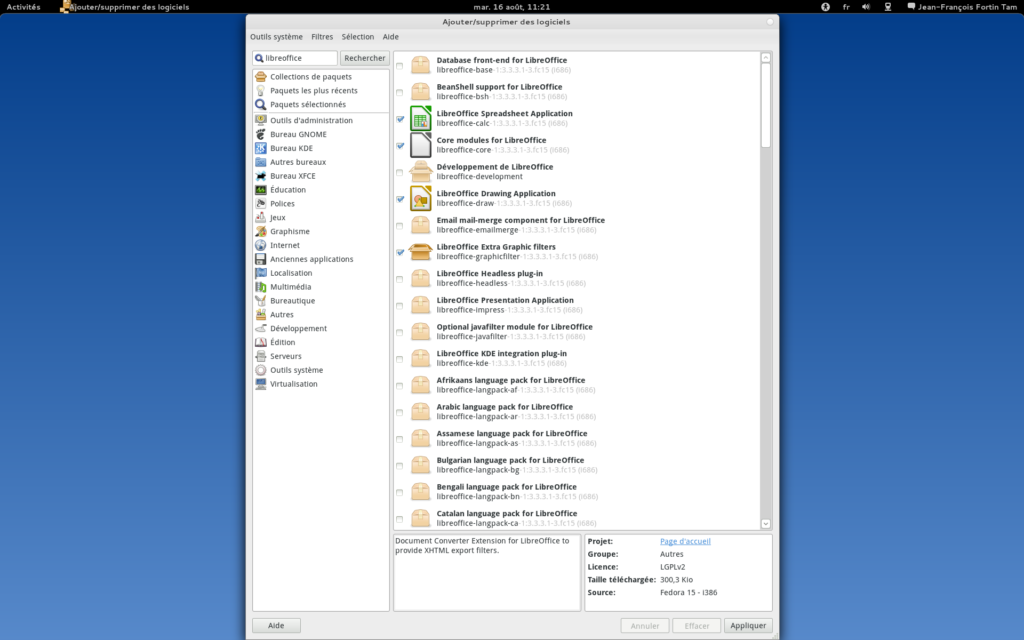Open Activités in the top bar
This screenshot has width=1024, height=640.
[24, 7]
